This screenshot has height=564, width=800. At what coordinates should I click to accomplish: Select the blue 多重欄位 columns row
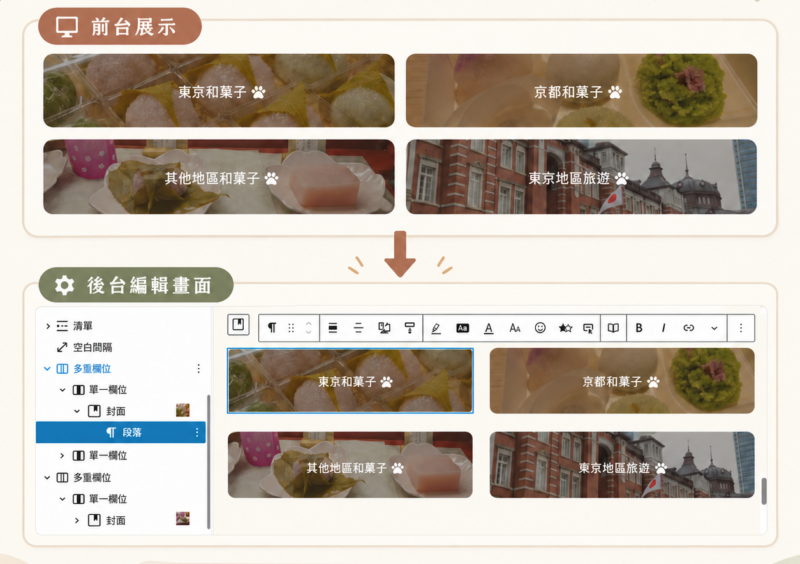click(x=122, y=369)
